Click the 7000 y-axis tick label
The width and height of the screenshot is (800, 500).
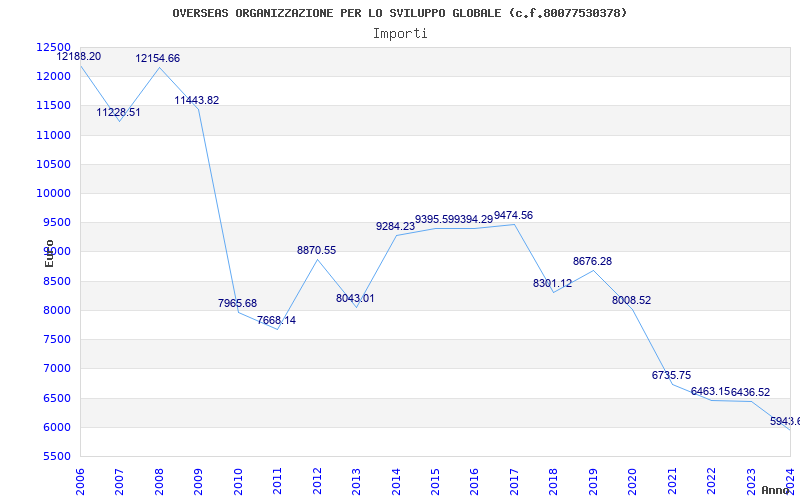(x=56, y=368)
